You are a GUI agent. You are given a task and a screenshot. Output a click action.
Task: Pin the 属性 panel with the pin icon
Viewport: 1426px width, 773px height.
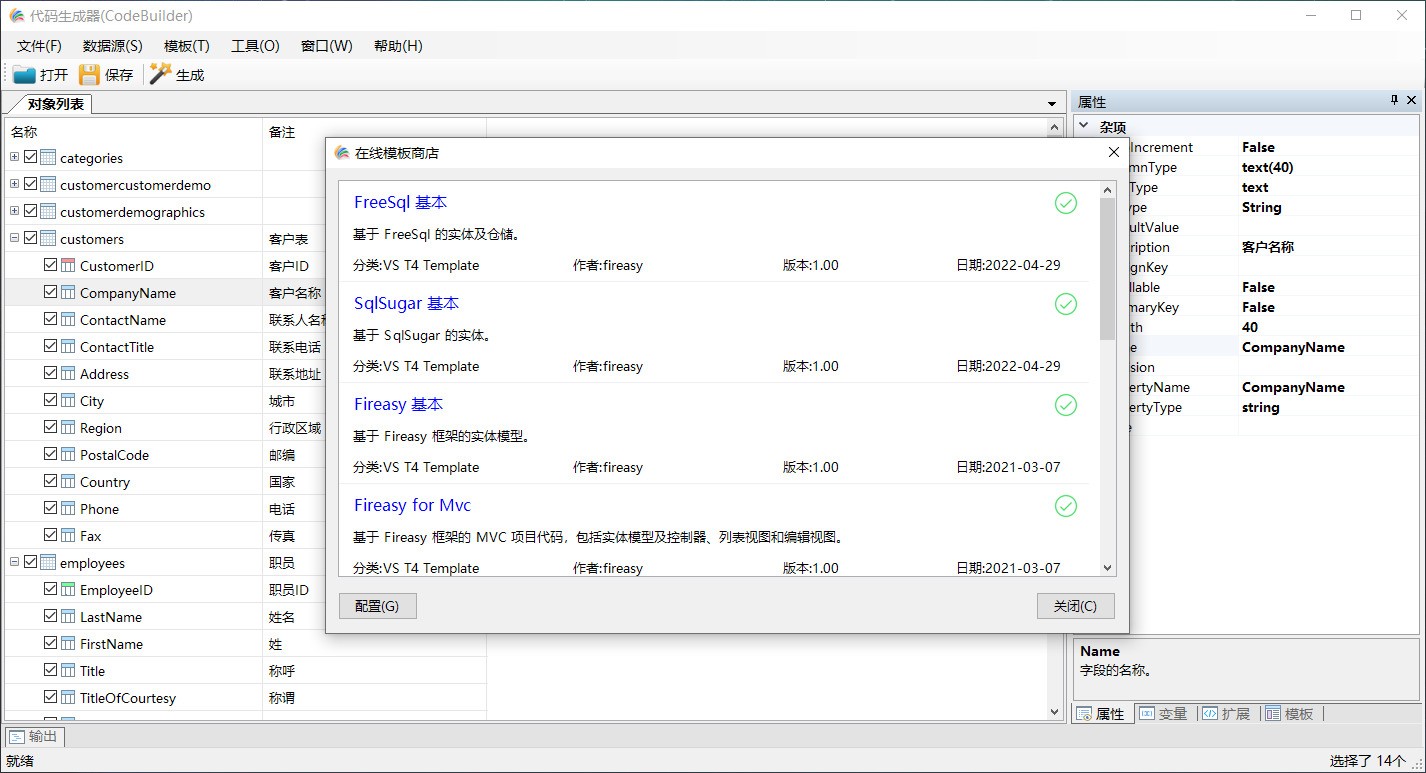tap(1394, 100)
